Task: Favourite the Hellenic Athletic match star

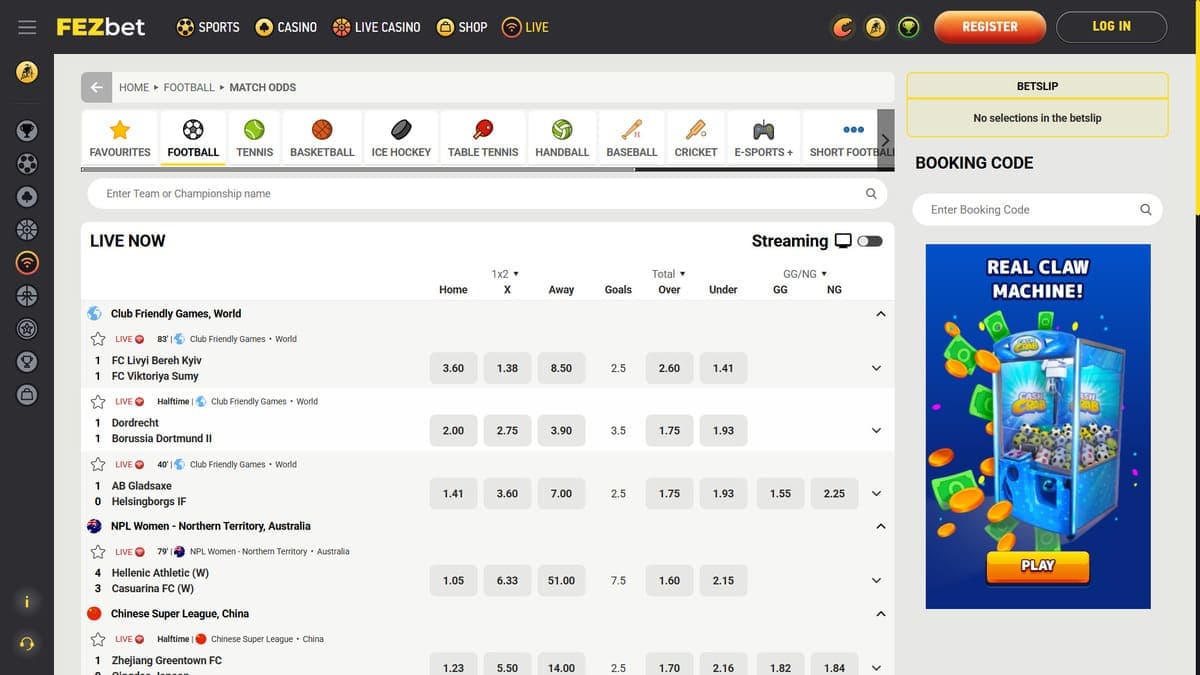Action: click(x=98, y=552)
